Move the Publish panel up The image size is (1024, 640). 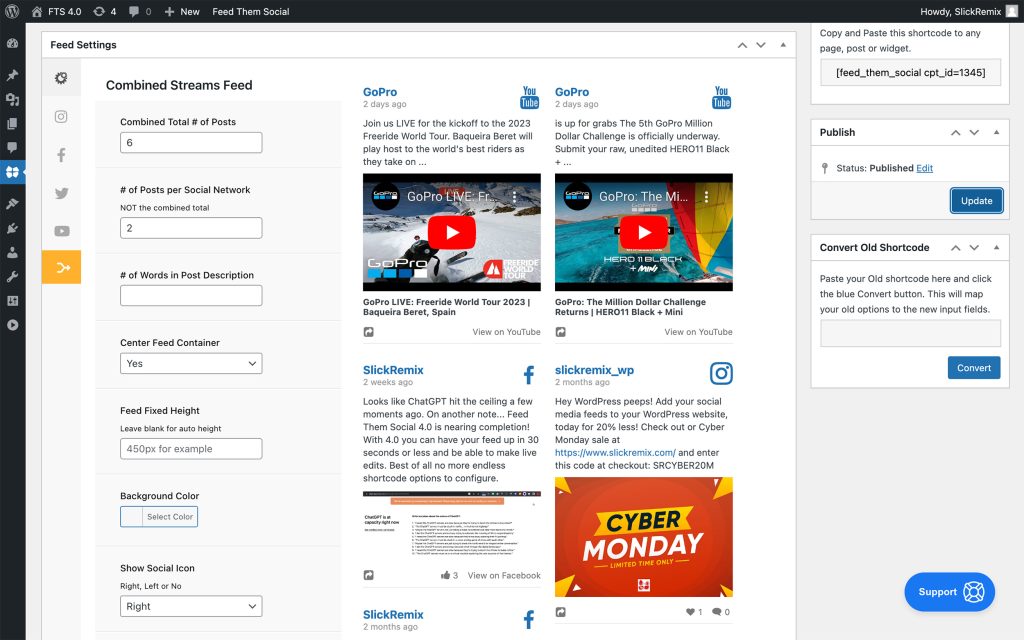point(955,133)
